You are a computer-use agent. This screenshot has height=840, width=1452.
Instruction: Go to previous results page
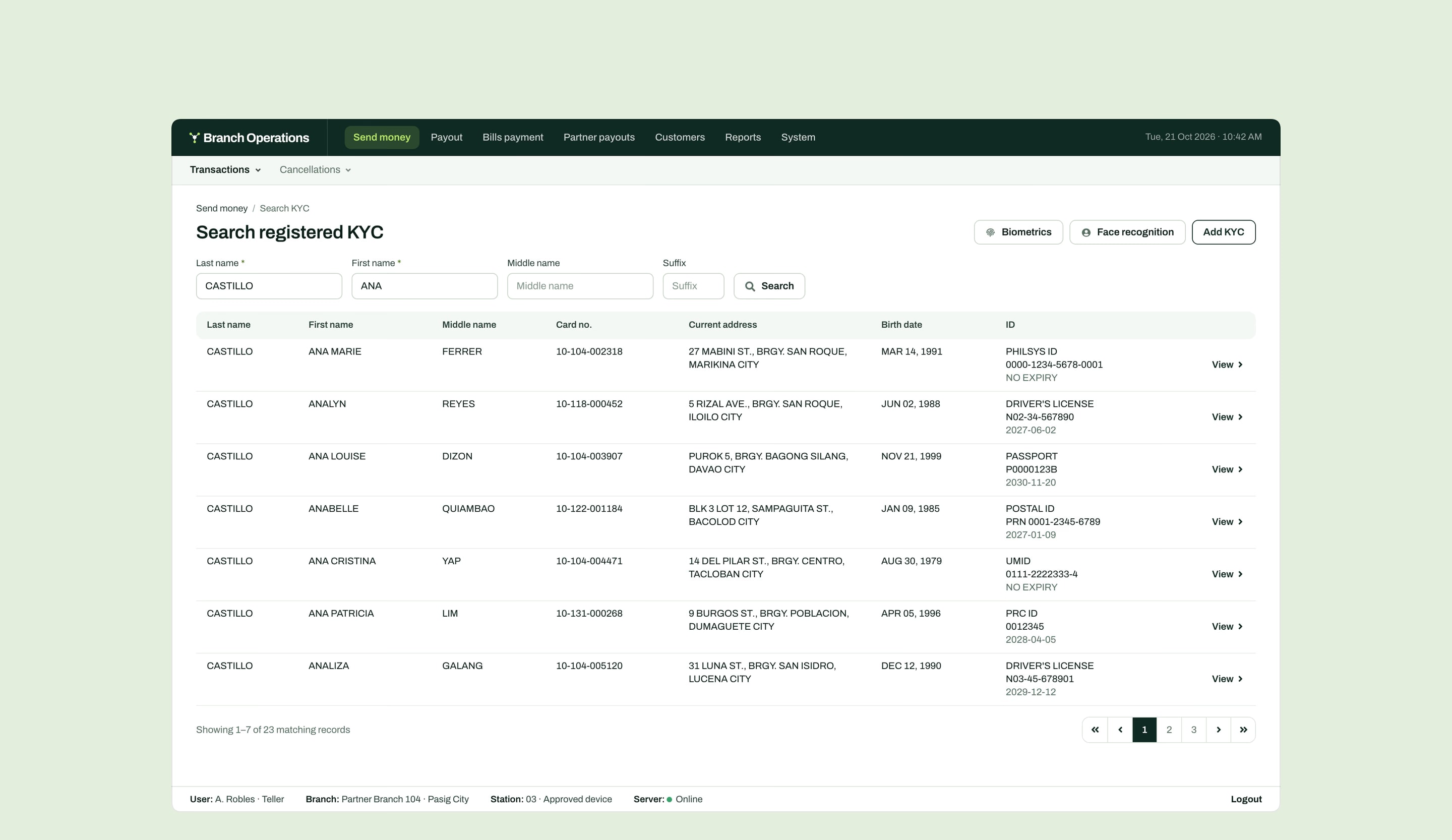tap(1120, 730)
